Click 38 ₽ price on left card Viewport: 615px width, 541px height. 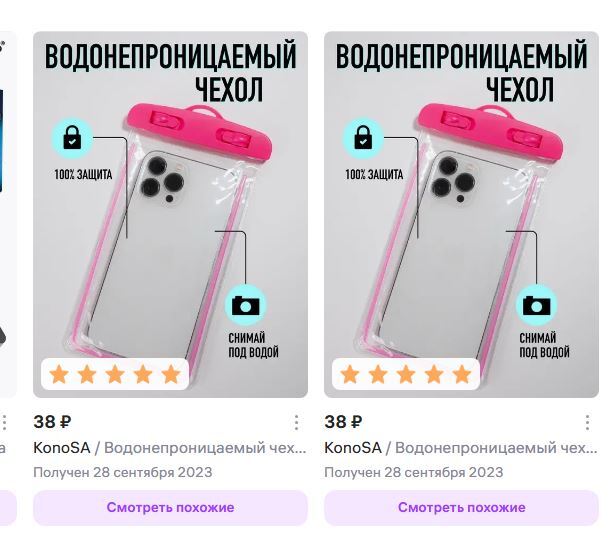[x=52, y=422]
